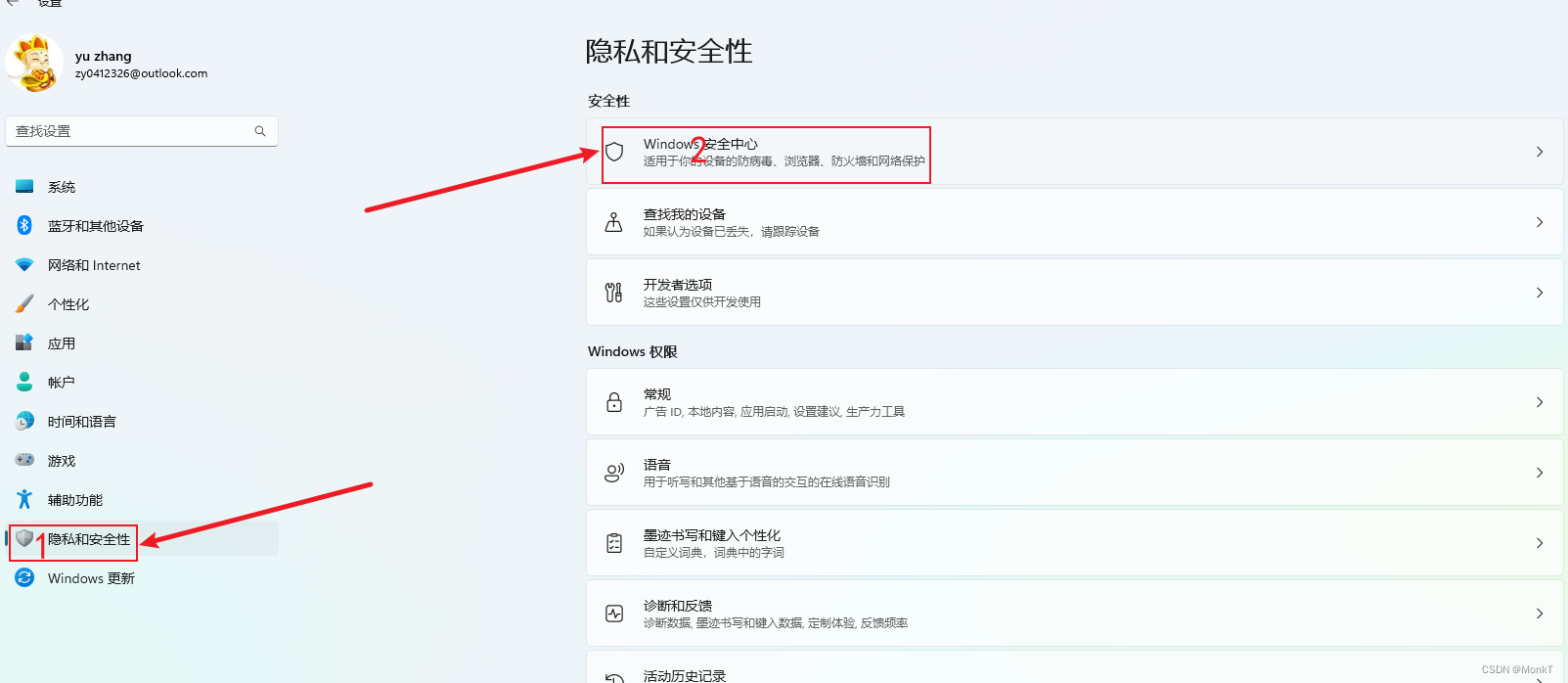Click the apps icon beside 应用
Screen dimensions: 1568x683
point(24,342)
